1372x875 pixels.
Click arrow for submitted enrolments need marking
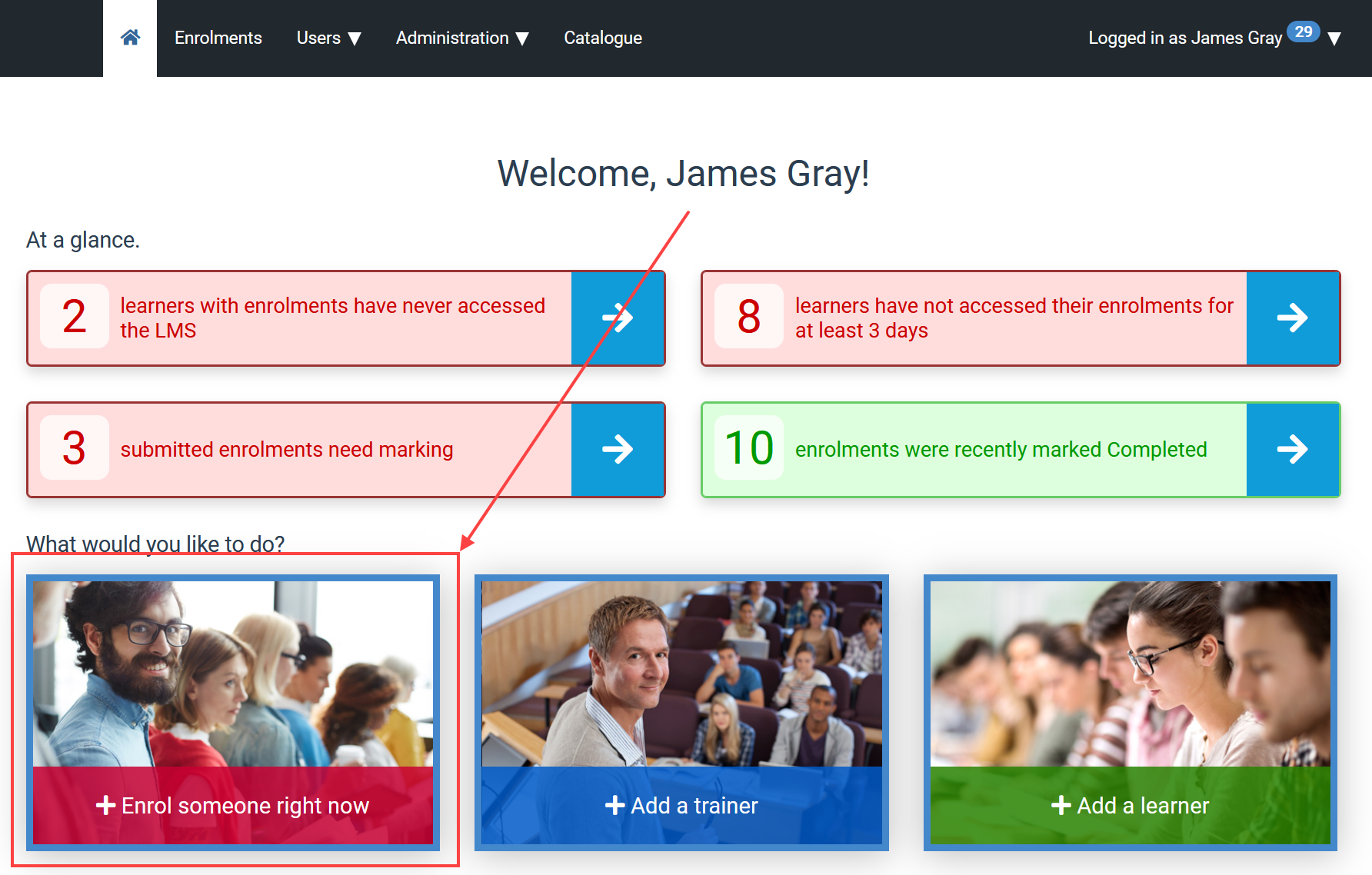(618, 449)
